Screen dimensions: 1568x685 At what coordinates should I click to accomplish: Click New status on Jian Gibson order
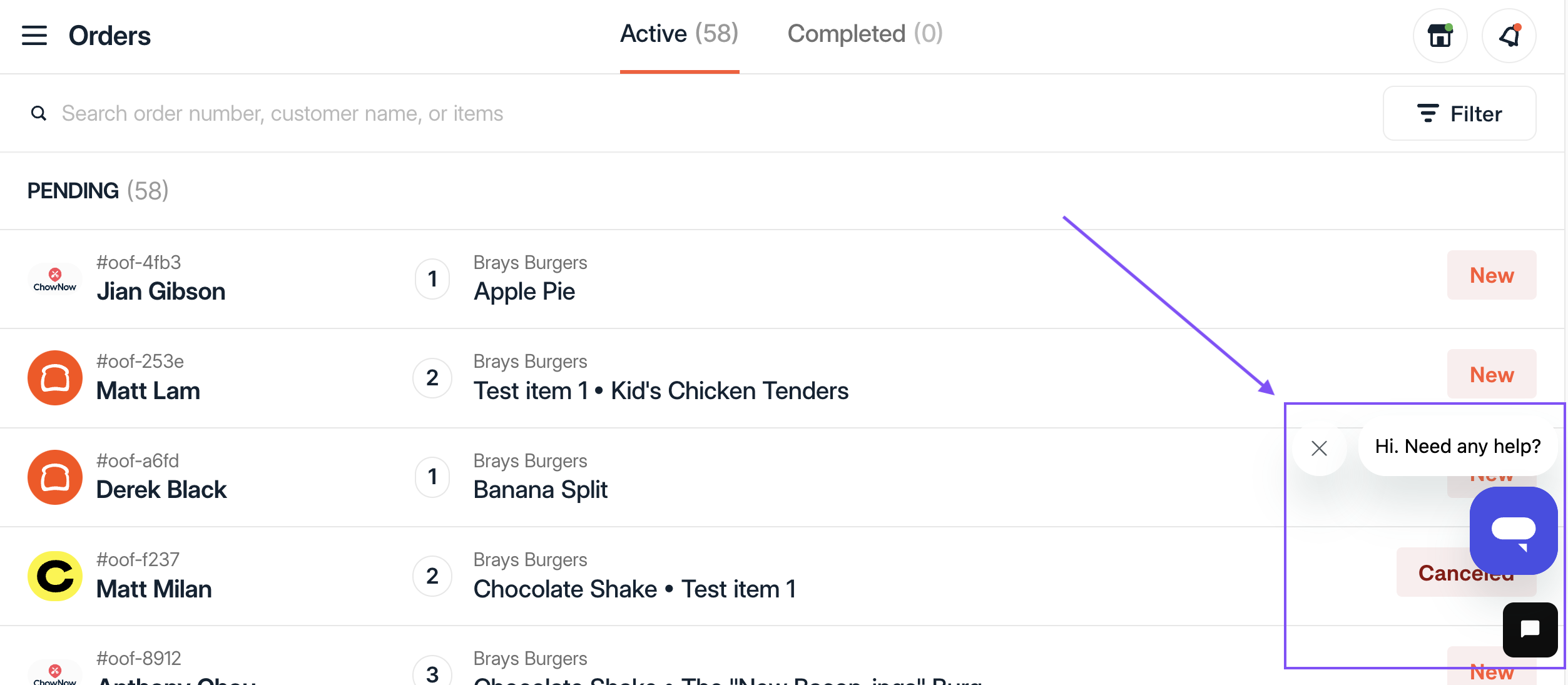point(1492,275)
